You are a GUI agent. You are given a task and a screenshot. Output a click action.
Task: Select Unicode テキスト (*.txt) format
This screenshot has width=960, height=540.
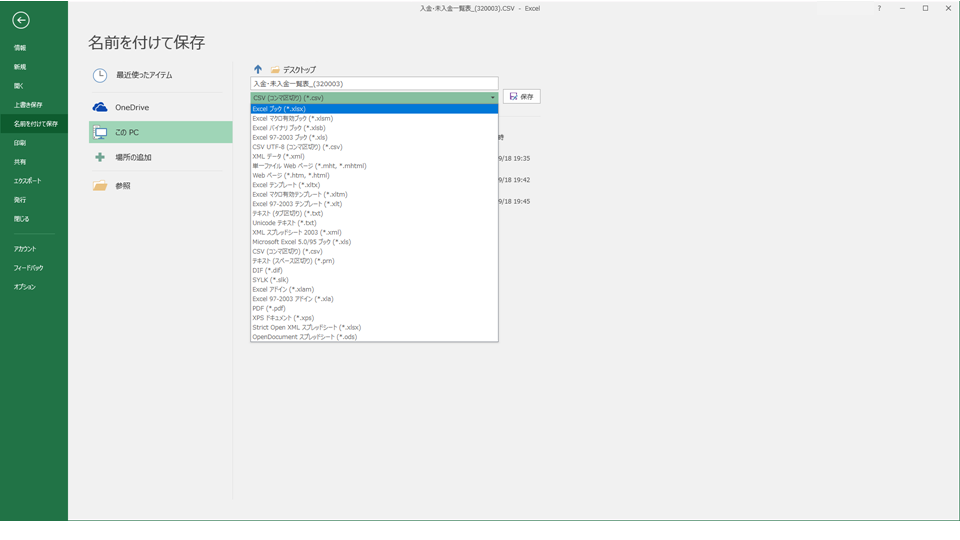tap(374, 223)
